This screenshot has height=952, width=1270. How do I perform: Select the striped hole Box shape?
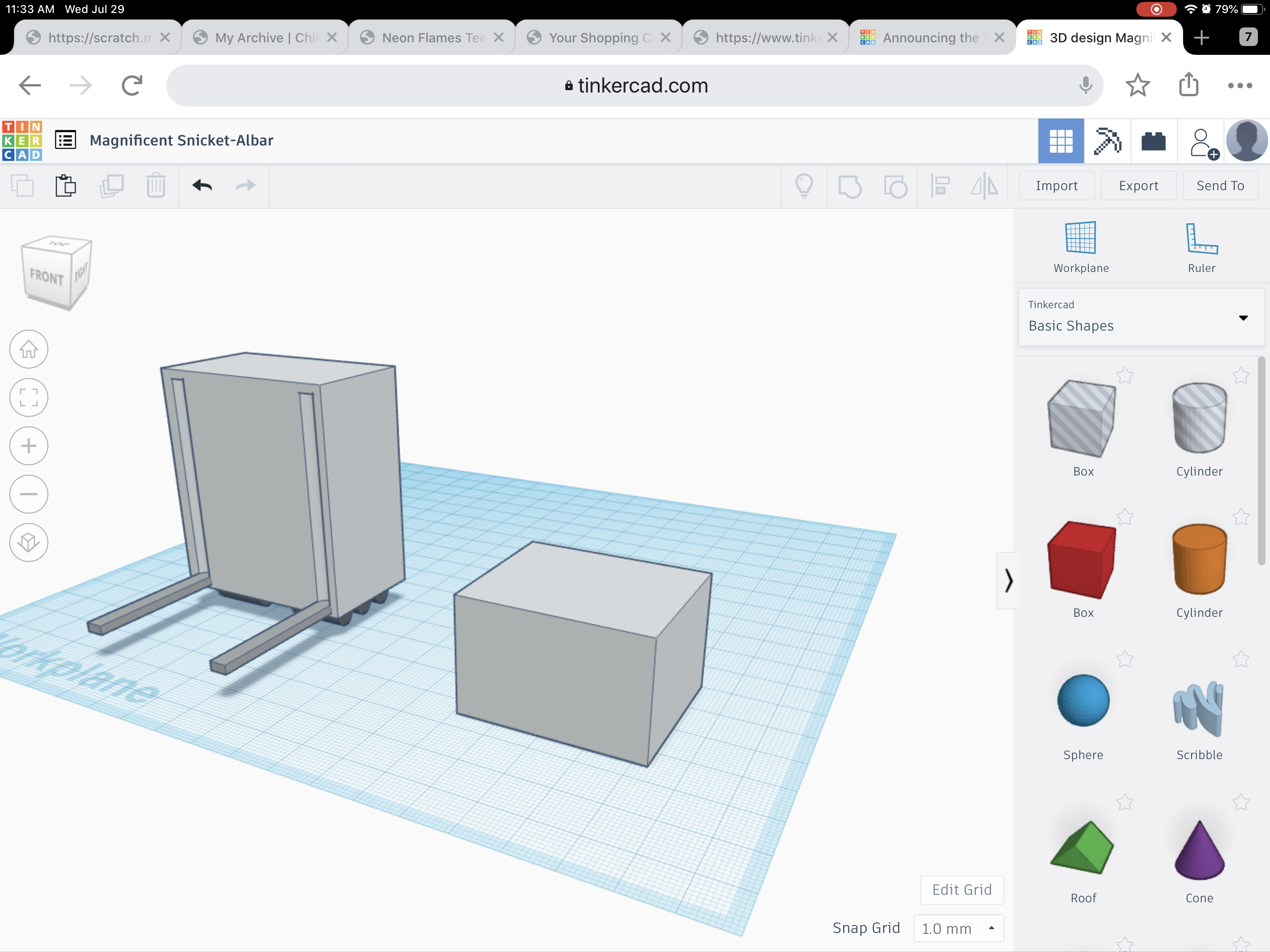click(1082, 419)
